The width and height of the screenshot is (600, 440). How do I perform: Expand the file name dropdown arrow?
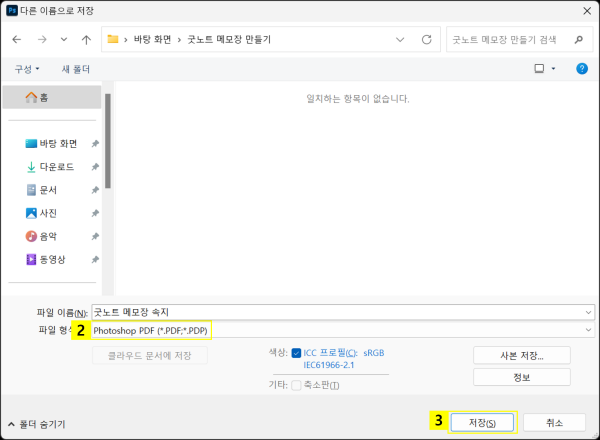point(588,313)
